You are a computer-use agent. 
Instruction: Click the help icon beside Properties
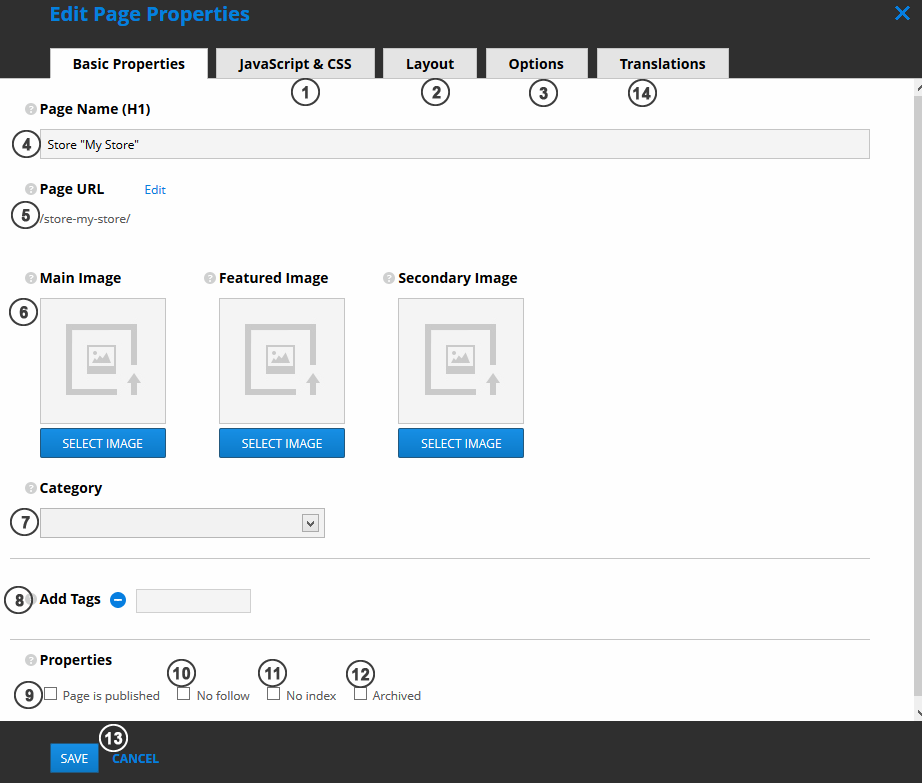(31, 660)
